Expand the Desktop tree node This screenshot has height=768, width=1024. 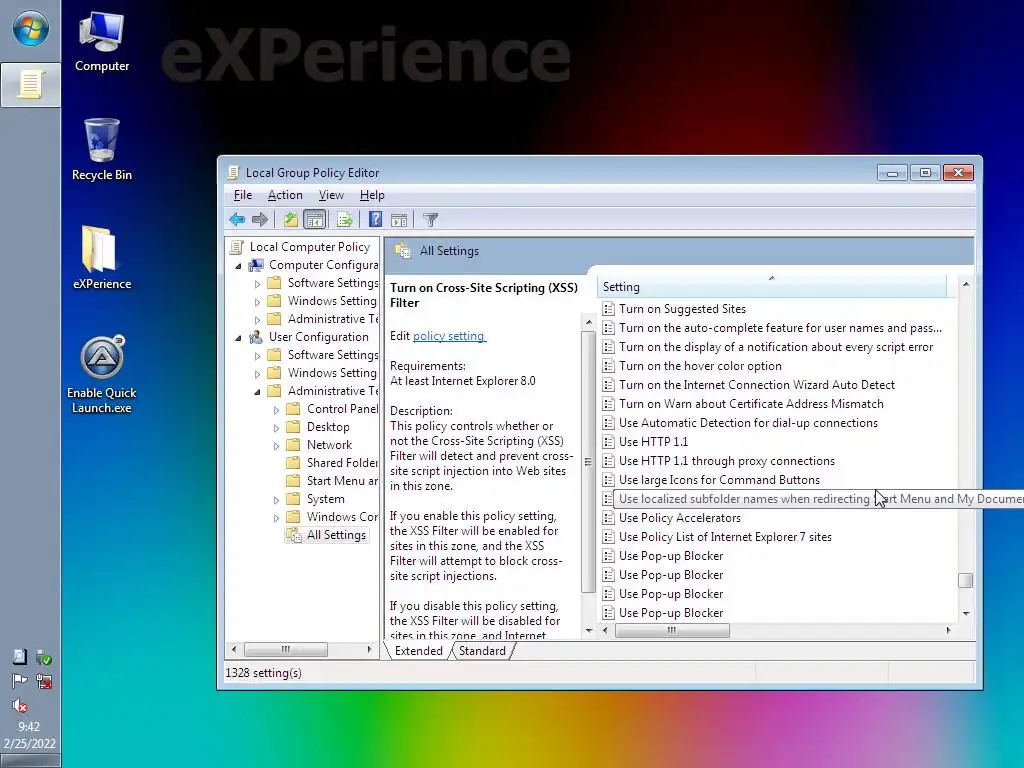(276, 428)
